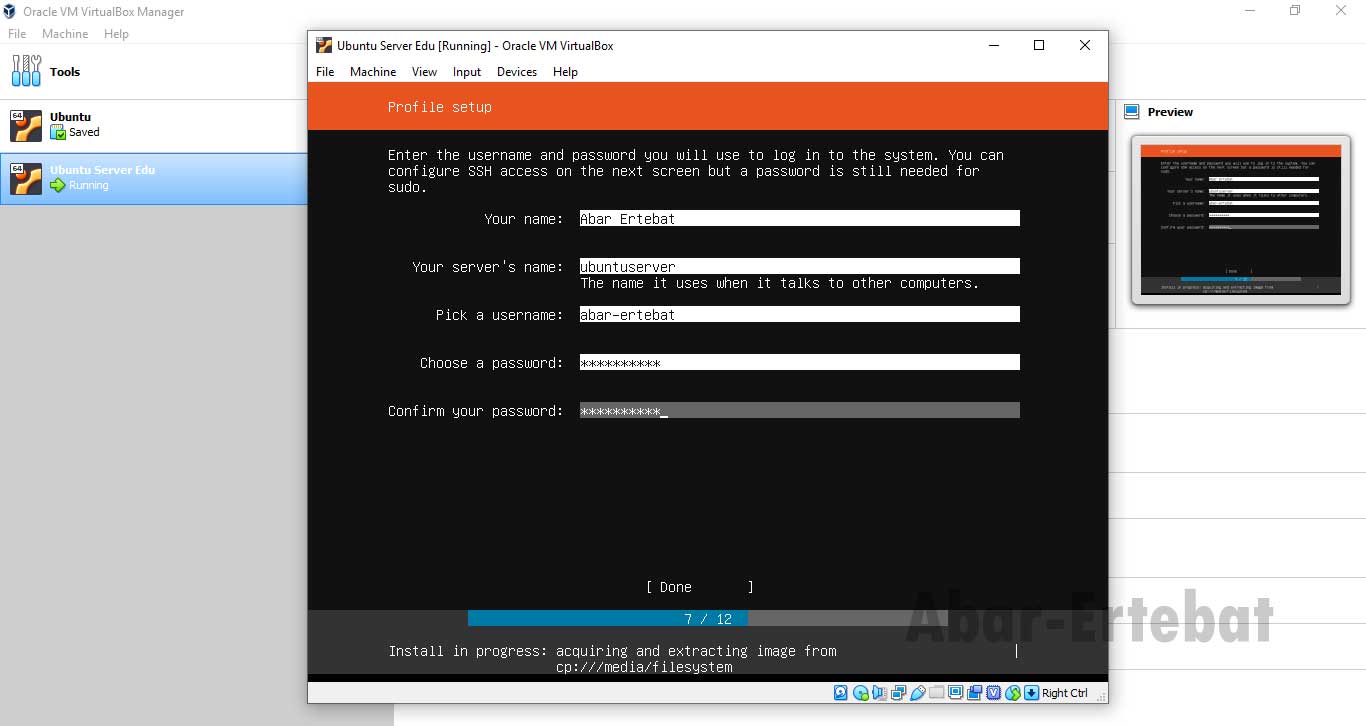The height and width of the screenshot is (726, 1366).
Task: Click the Your name field with Abar Ertebat
Action: click(x=800, y=218)
